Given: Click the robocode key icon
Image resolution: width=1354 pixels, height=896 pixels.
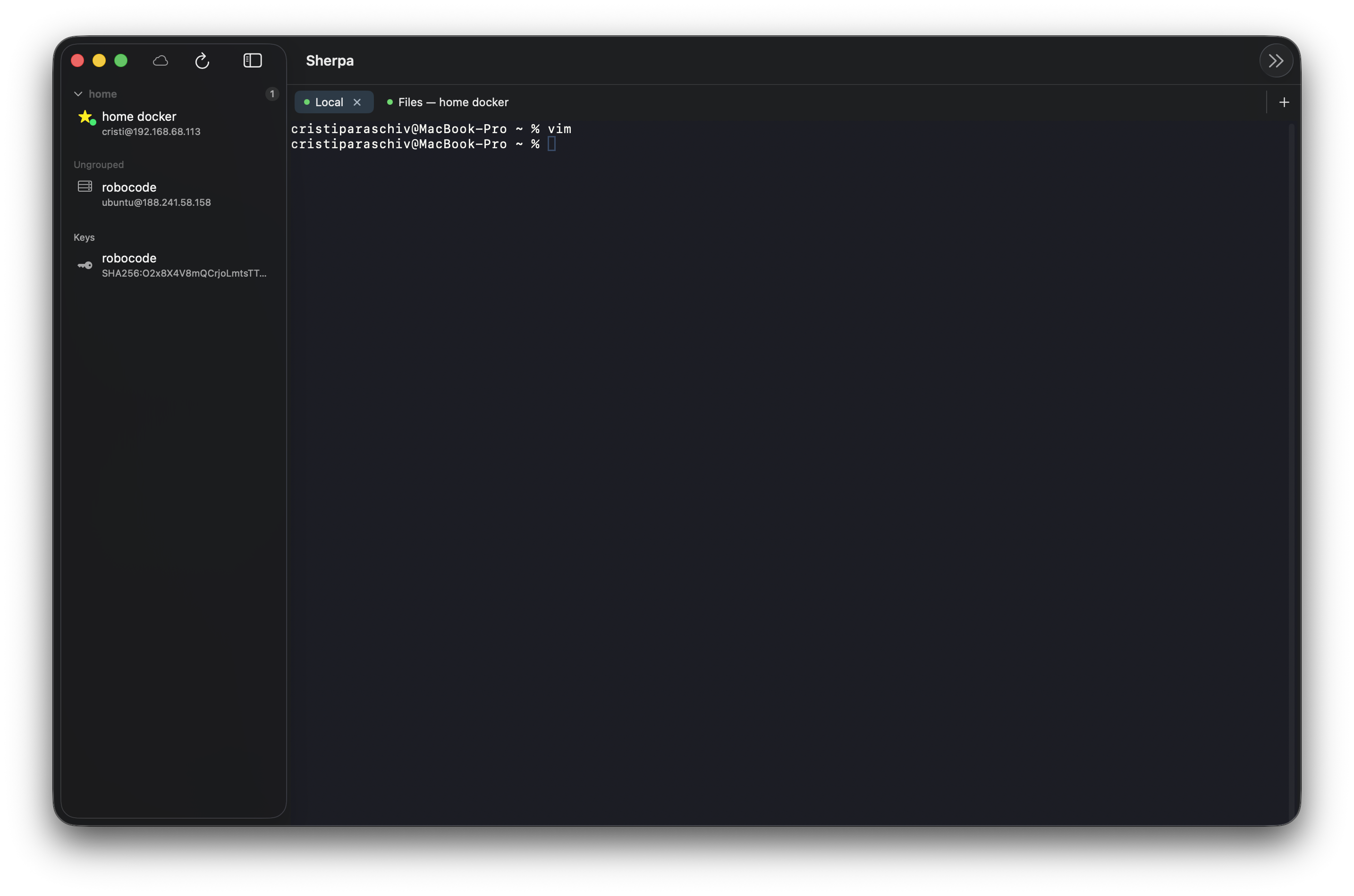Looking at the screenshot, I should (85, 265).
